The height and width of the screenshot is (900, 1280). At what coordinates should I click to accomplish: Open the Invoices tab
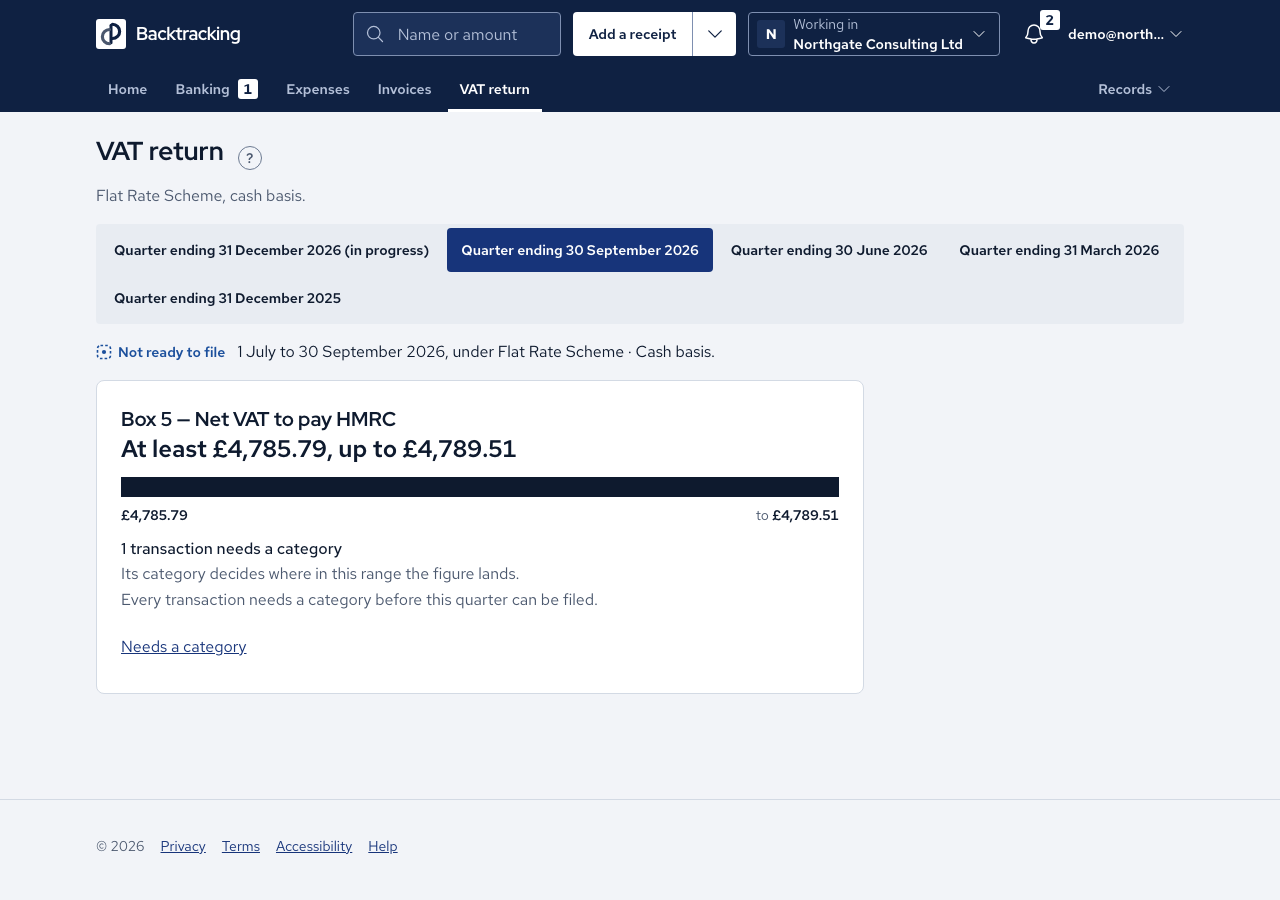coord(405,89)
